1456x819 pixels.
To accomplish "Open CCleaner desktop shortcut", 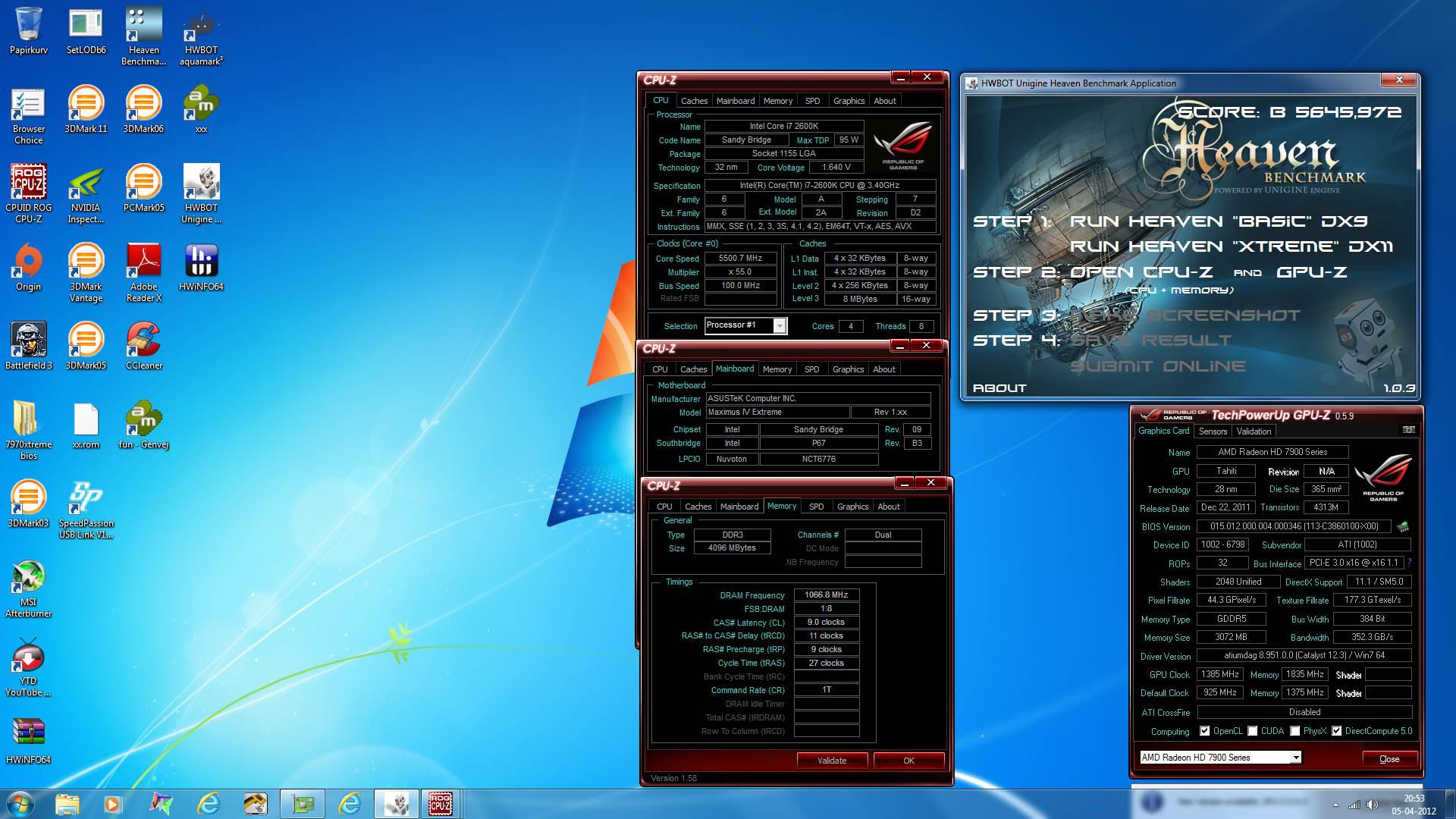I will coord(143,346).
